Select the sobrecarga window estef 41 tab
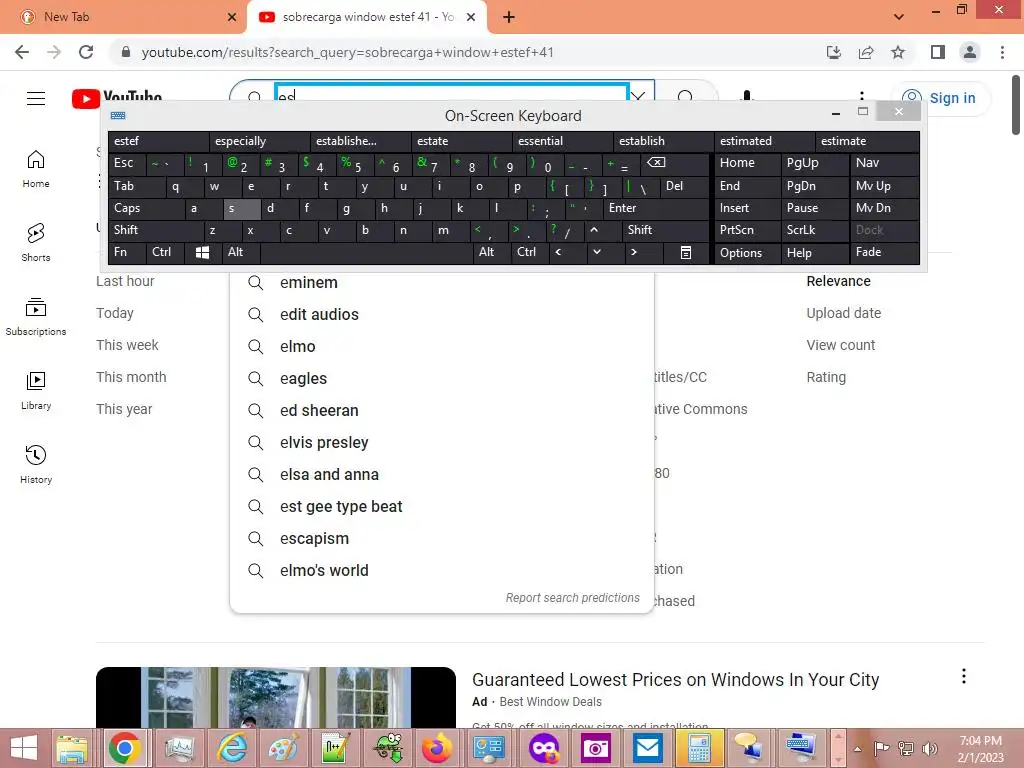This screenshot has height=768, width=1024. coord(368,17)
